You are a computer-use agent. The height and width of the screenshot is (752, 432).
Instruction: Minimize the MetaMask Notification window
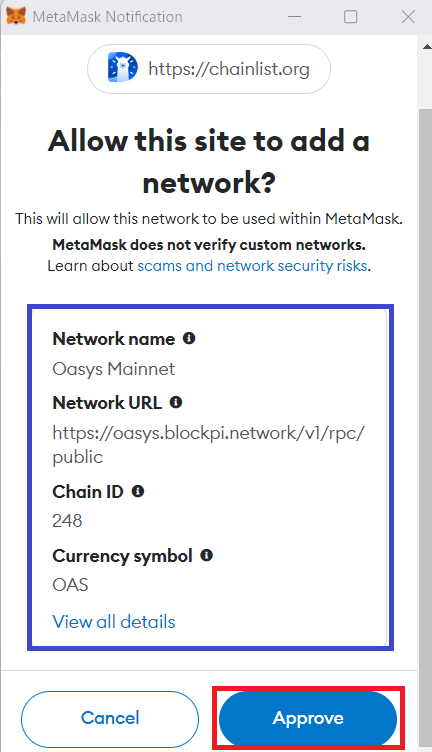(x=294, y=17)
